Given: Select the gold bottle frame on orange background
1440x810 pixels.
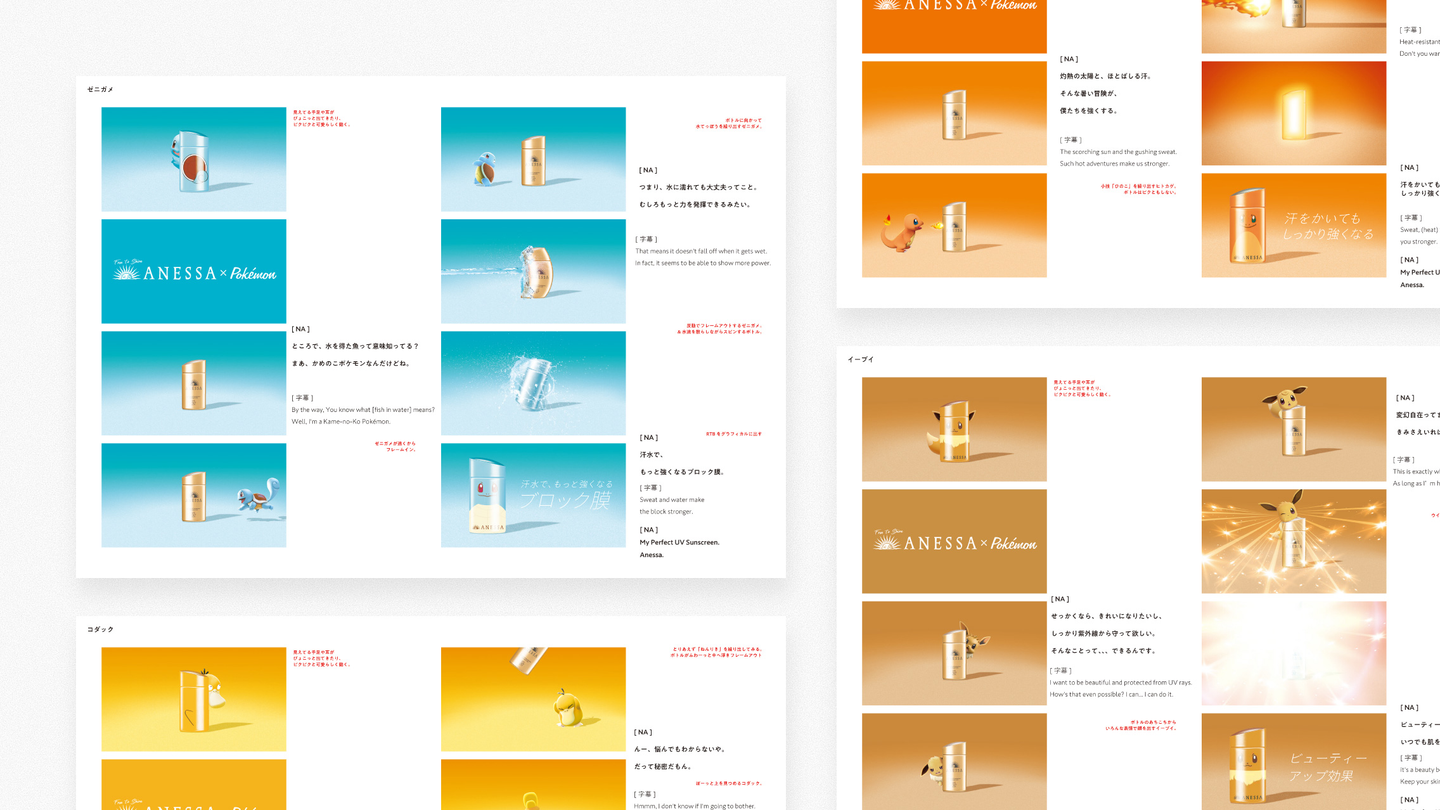Looking at the screenshot, I should [x=954, y=113].
